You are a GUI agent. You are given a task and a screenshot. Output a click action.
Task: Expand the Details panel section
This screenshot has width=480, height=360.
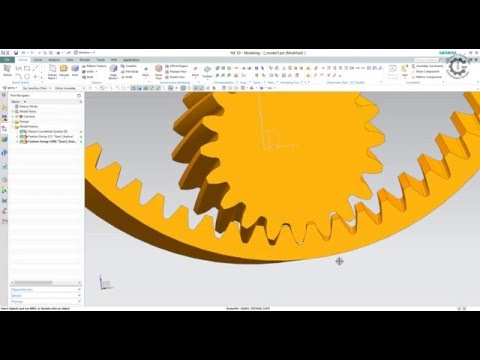tap(45, 296)
